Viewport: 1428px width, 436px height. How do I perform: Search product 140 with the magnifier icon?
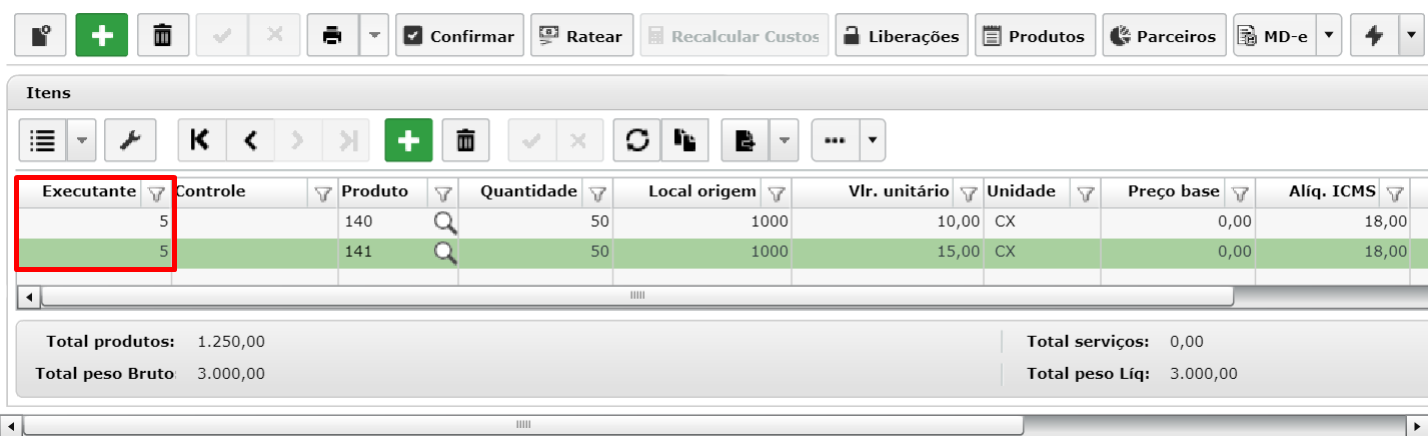click(445, 222)
